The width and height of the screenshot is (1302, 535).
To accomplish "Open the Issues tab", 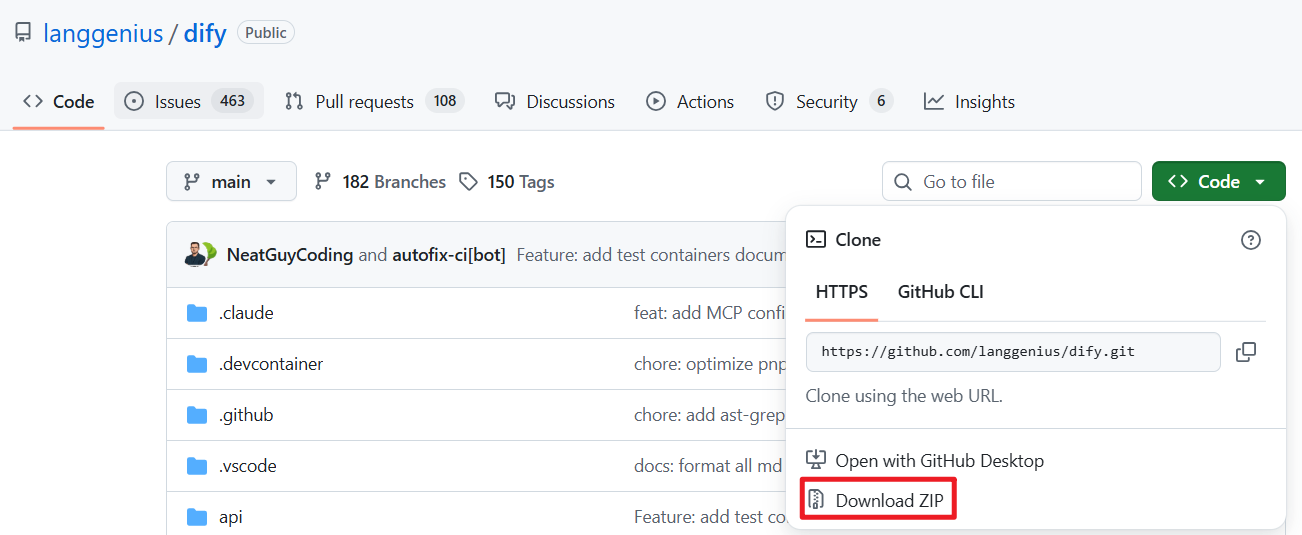I will point(189,102).
